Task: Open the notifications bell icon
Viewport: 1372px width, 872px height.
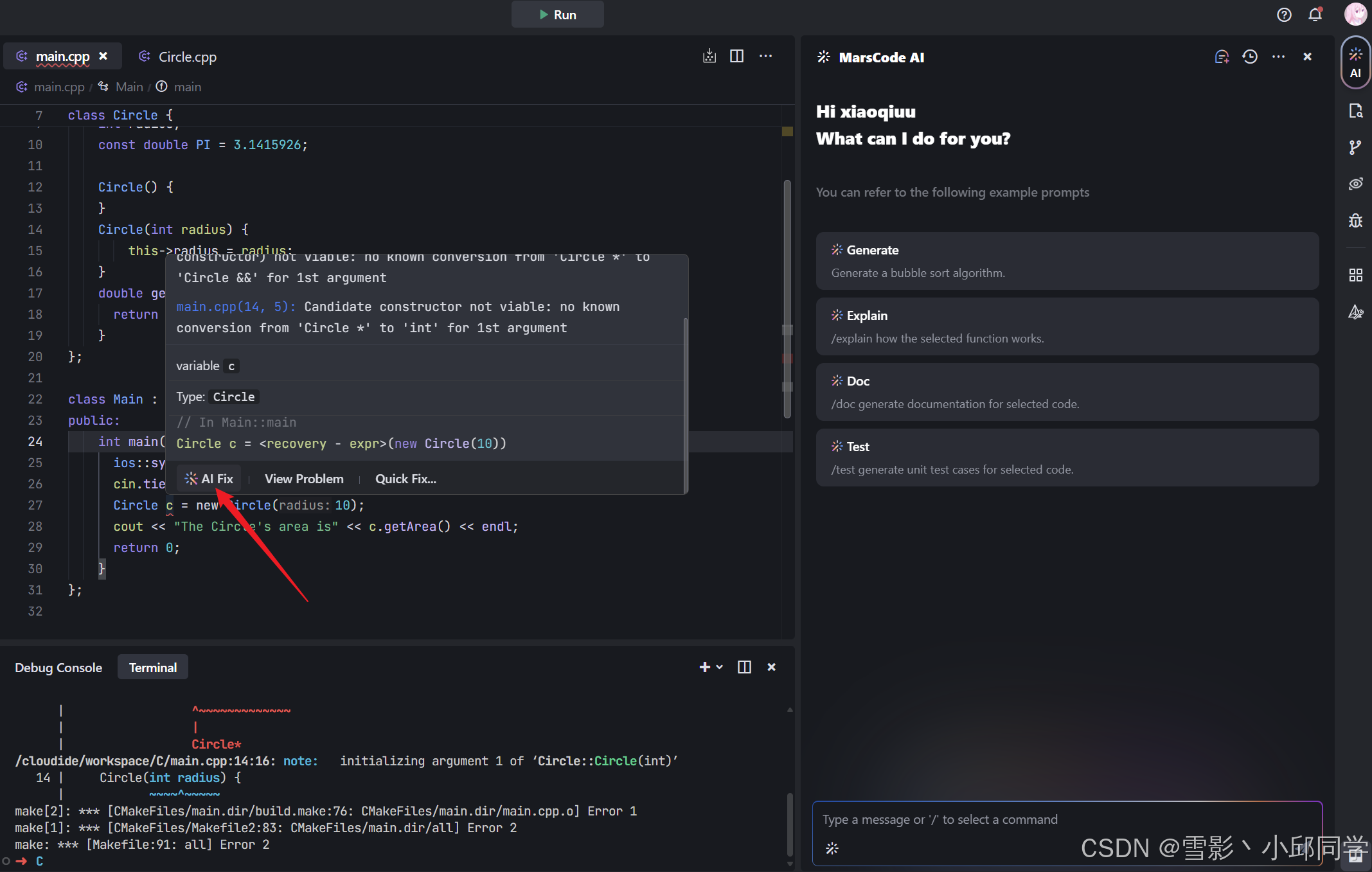Action: pos(1315,15)
